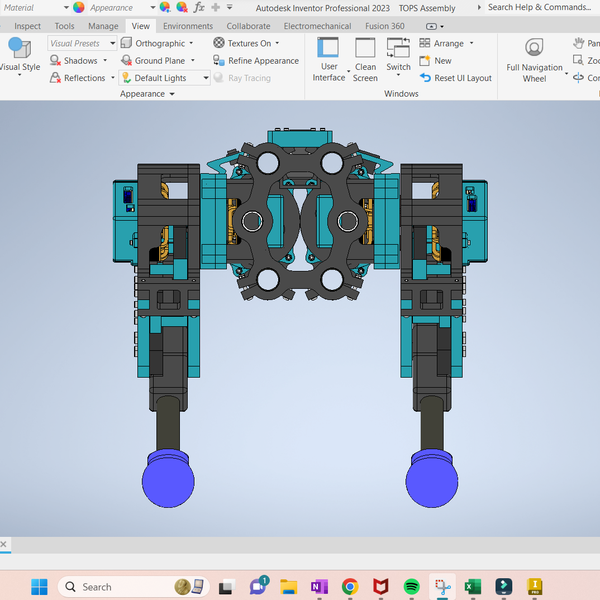This screenshot has height=600, width=600.
Task: Click the Material color wheel icon
Action: coord(79,7)
